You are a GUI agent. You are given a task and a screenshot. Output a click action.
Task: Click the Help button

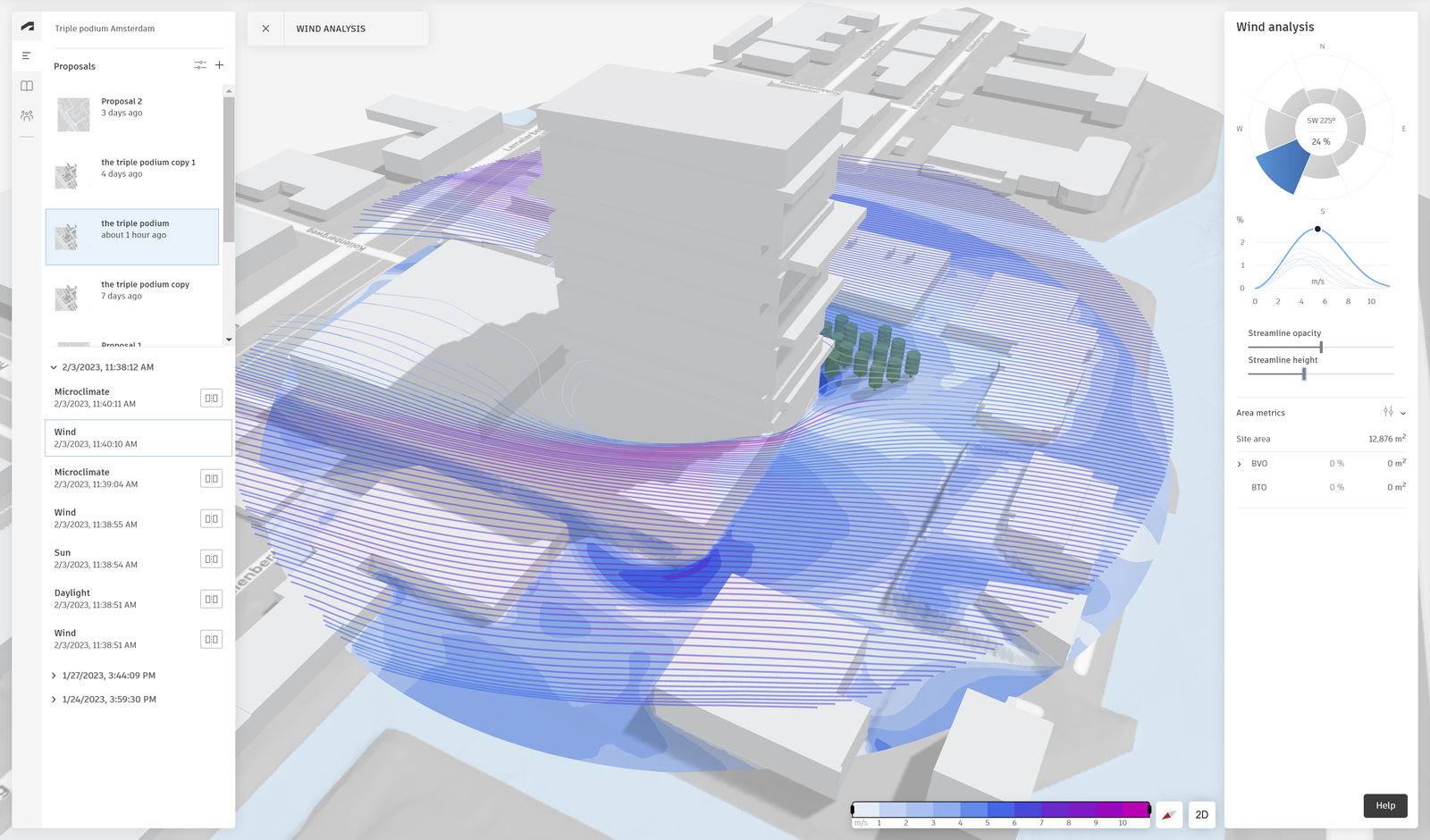(1384, 805)
